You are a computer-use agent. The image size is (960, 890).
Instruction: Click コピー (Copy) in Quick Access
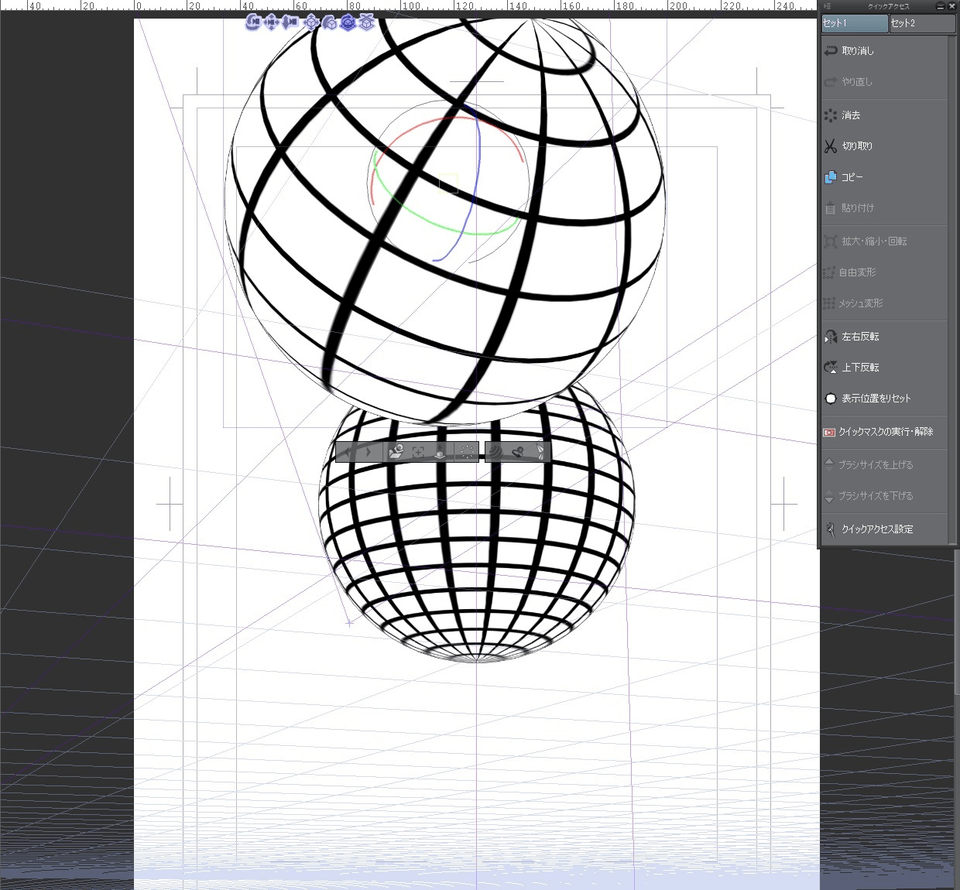coord(885,177)
